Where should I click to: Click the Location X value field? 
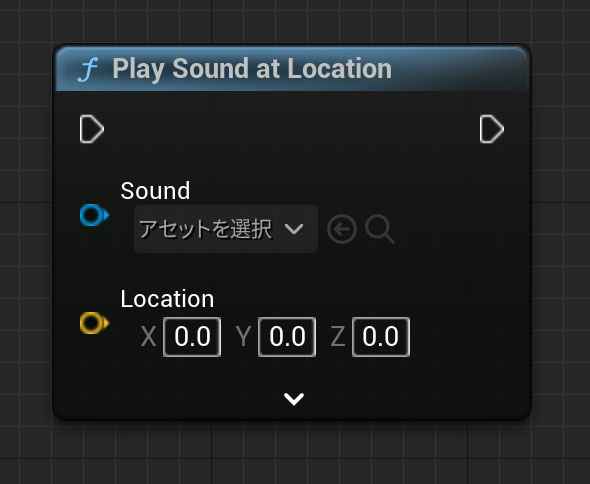point(192,336)
